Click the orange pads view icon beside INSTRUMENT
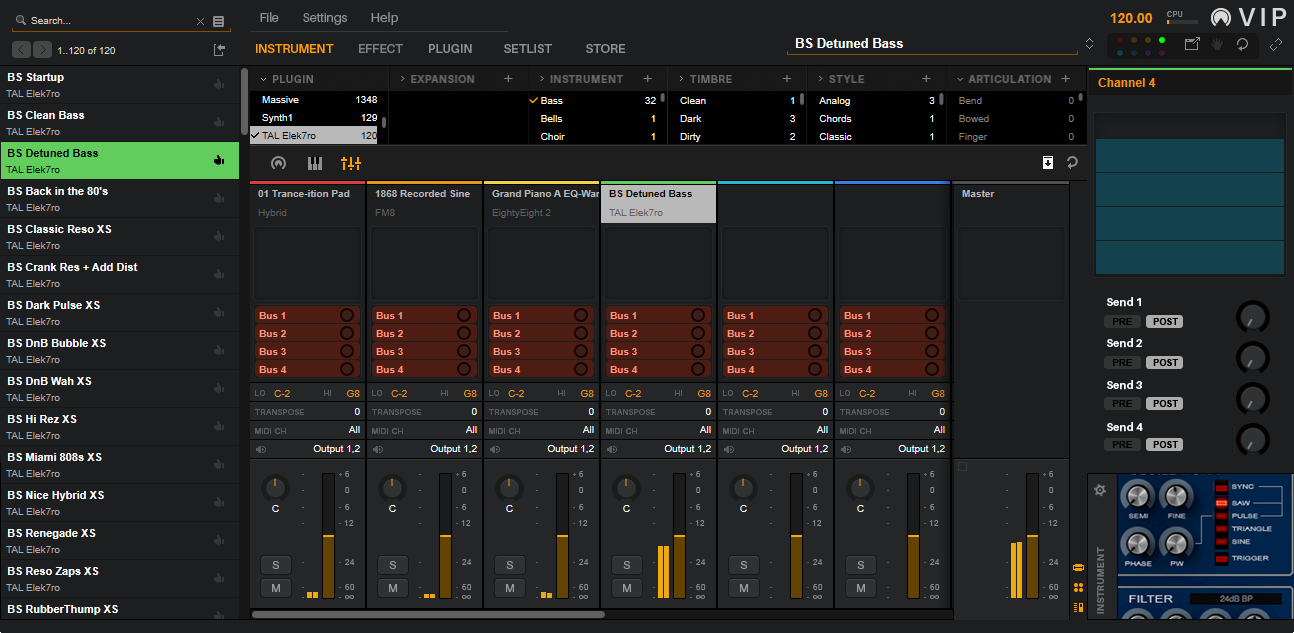Viewport: 1294px width, 633px height. tap(1078, 567)
